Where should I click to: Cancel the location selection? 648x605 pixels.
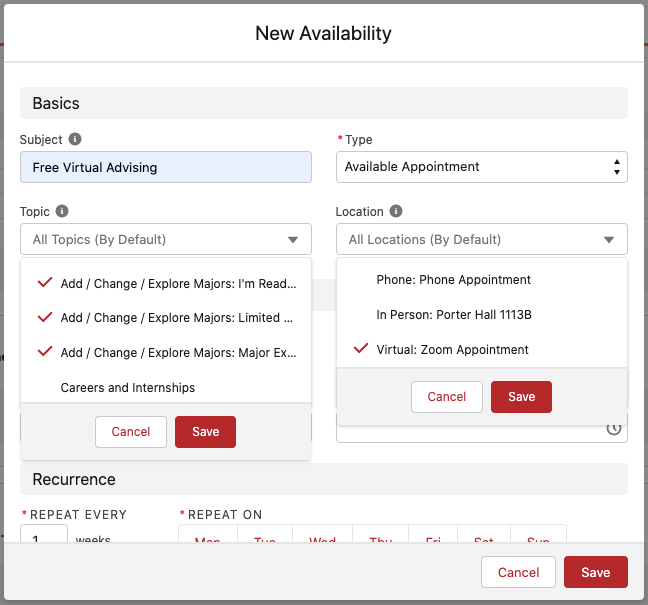447,397
